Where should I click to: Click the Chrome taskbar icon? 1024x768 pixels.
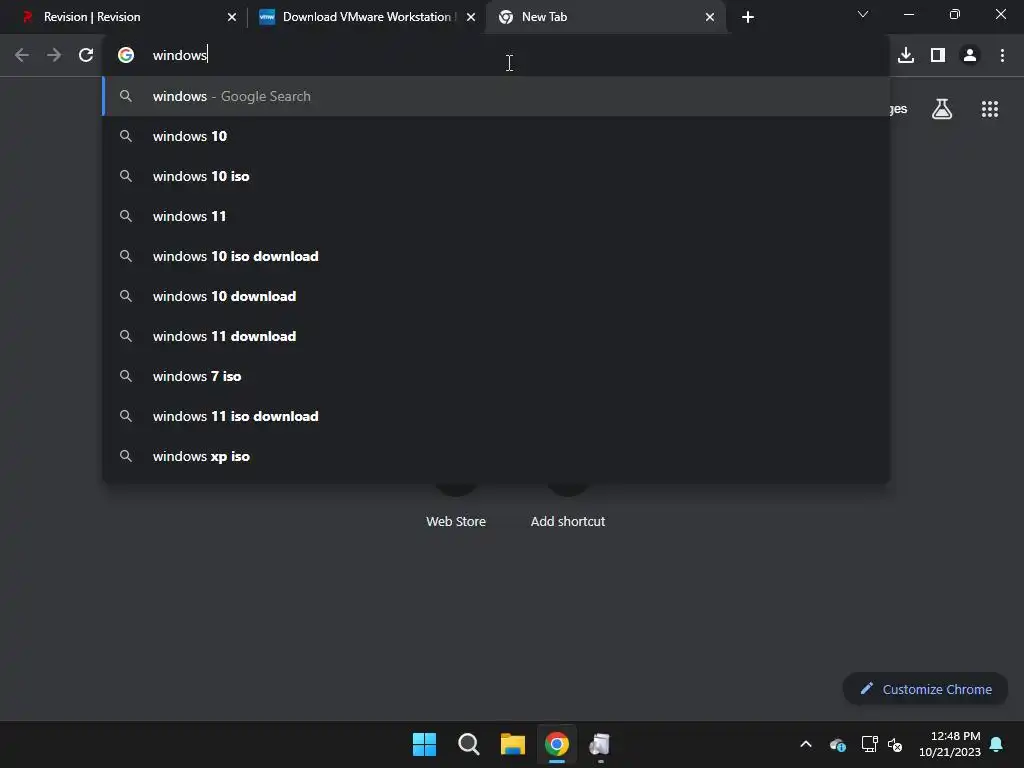click(557, 744)
